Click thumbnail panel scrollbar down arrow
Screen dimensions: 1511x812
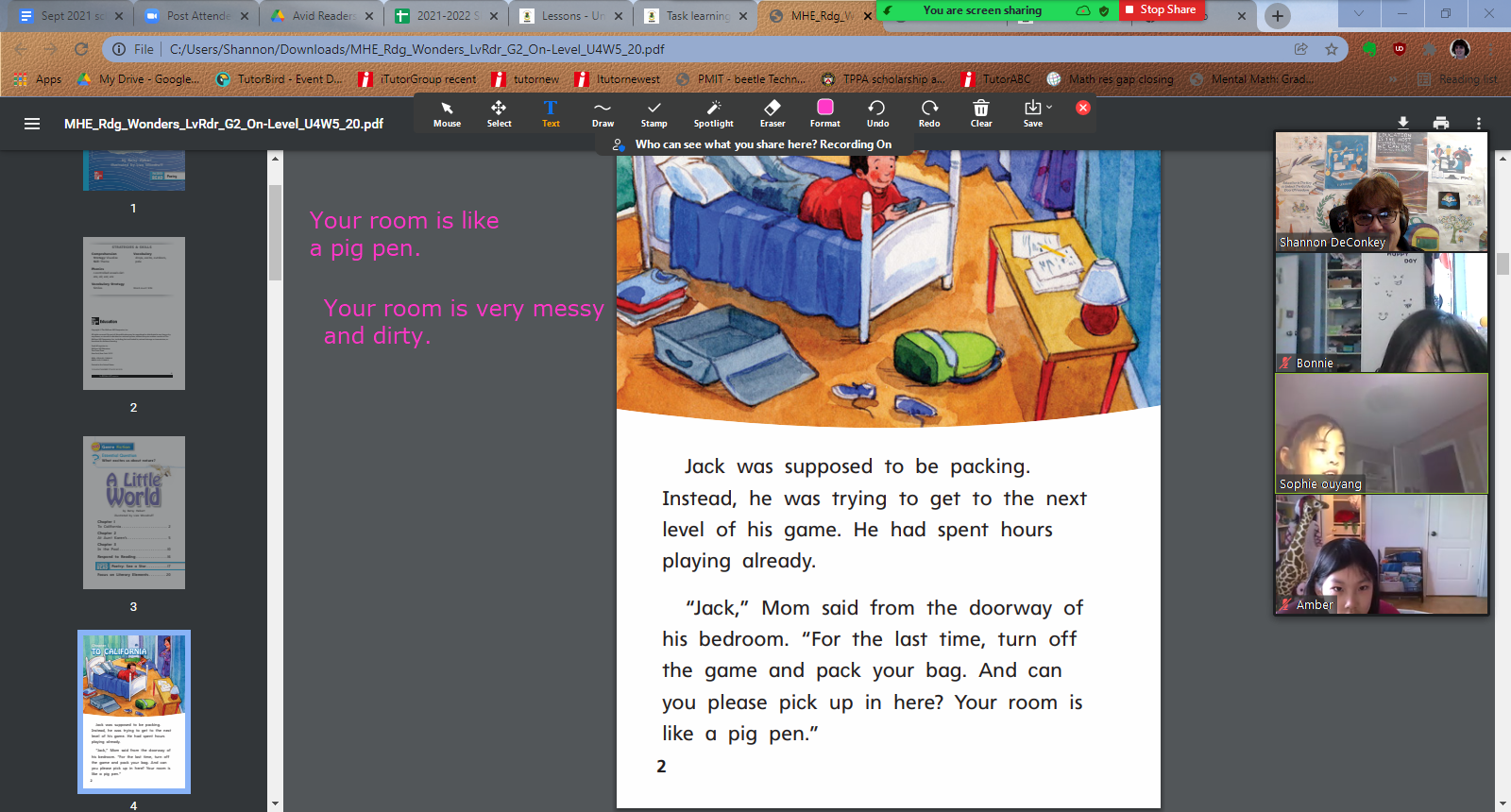click(275, 804)
